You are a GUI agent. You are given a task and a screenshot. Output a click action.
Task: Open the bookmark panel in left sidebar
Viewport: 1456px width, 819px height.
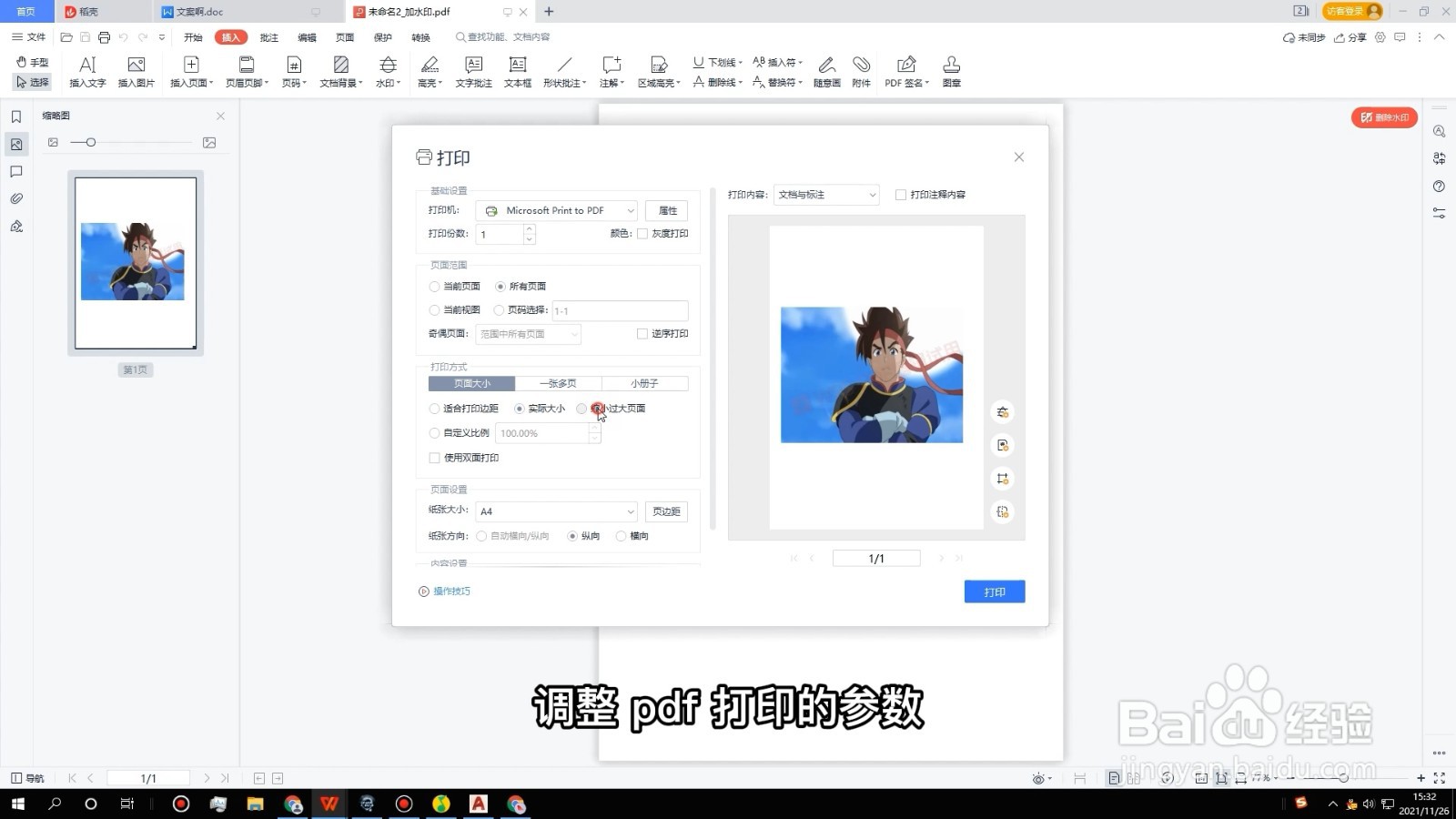pyautogui.click(x=16, y=116)
